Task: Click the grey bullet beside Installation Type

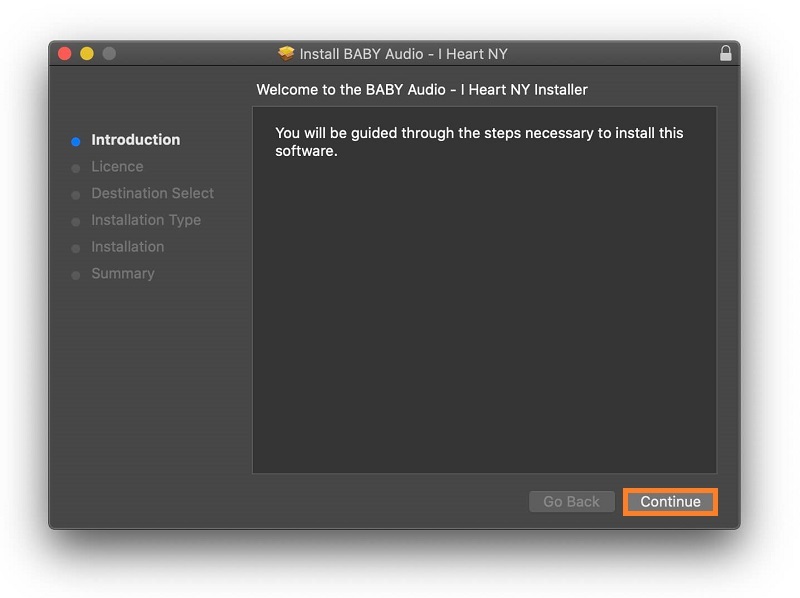Action: pyautogui.click(x=75, y=222)
